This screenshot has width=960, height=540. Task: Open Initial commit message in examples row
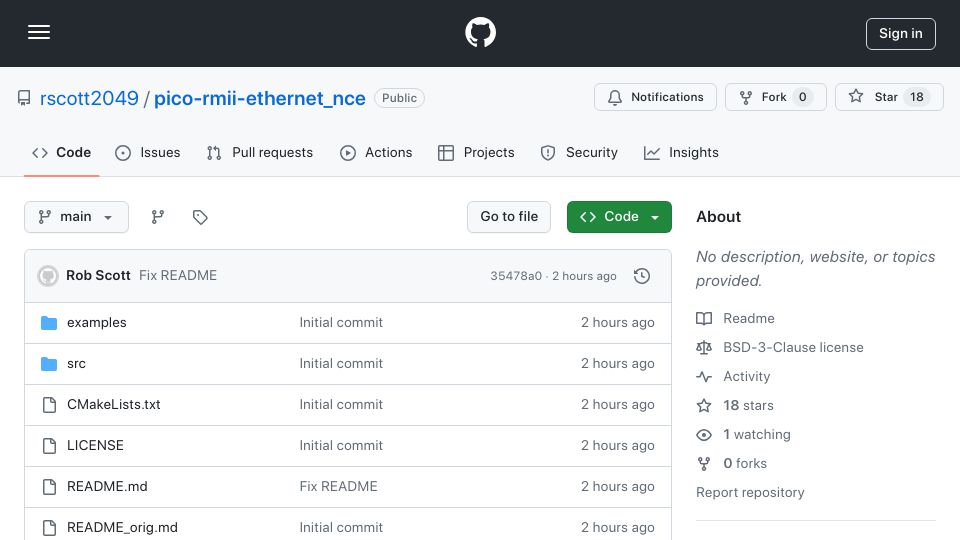(341, 323)
